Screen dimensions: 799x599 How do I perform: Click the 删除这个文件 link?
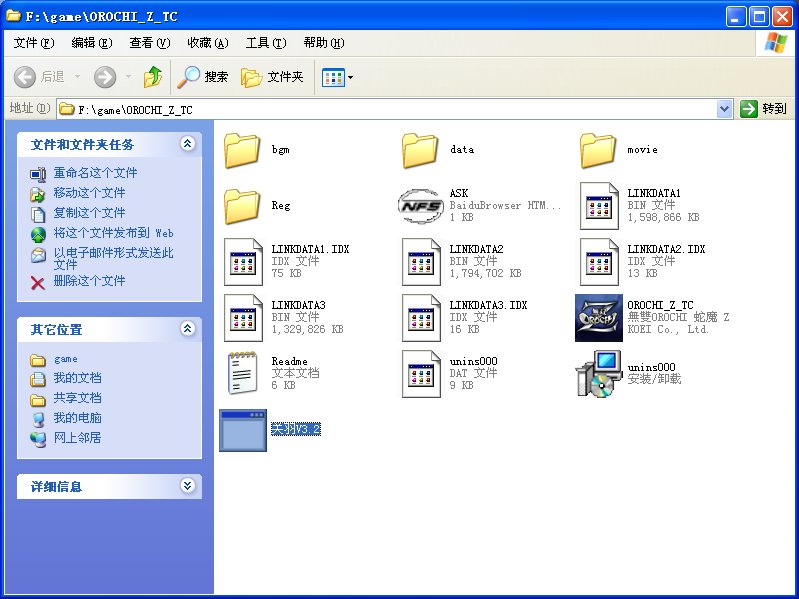[89, 282]
